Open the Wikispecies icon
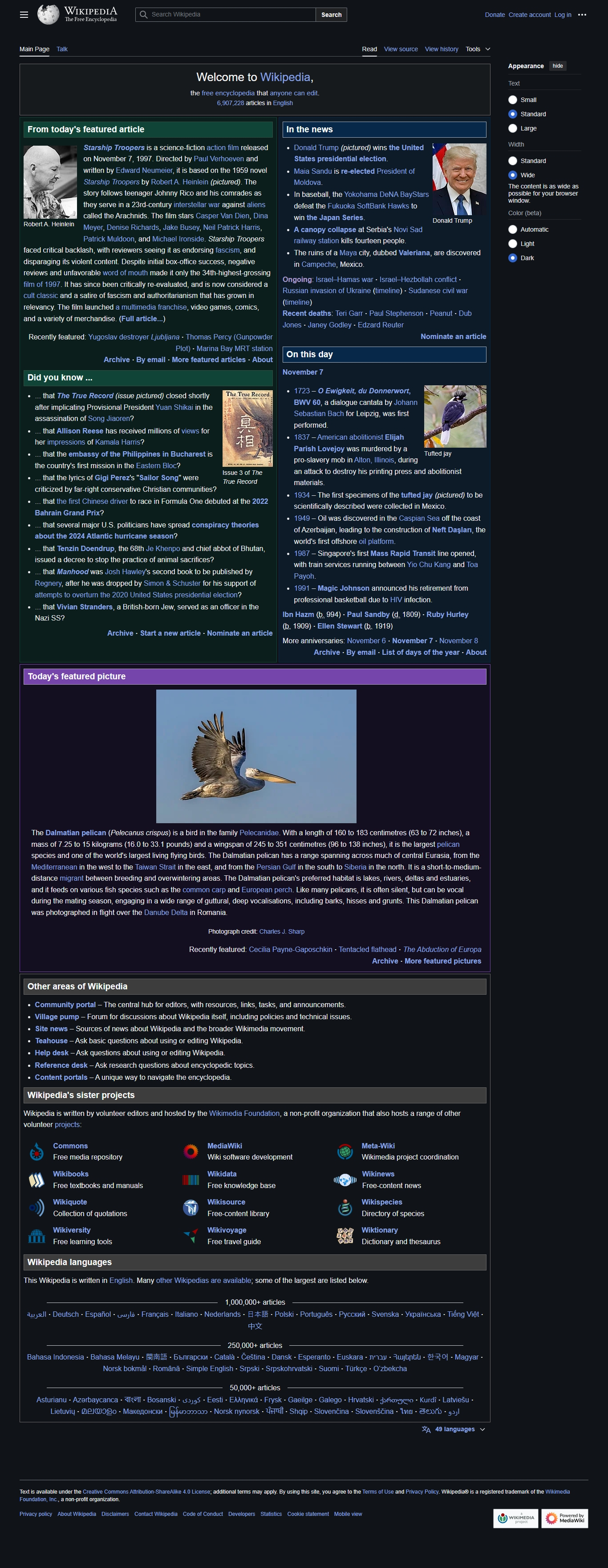This screenshot has width=608, height=1568. click(x=345, y=1208)
